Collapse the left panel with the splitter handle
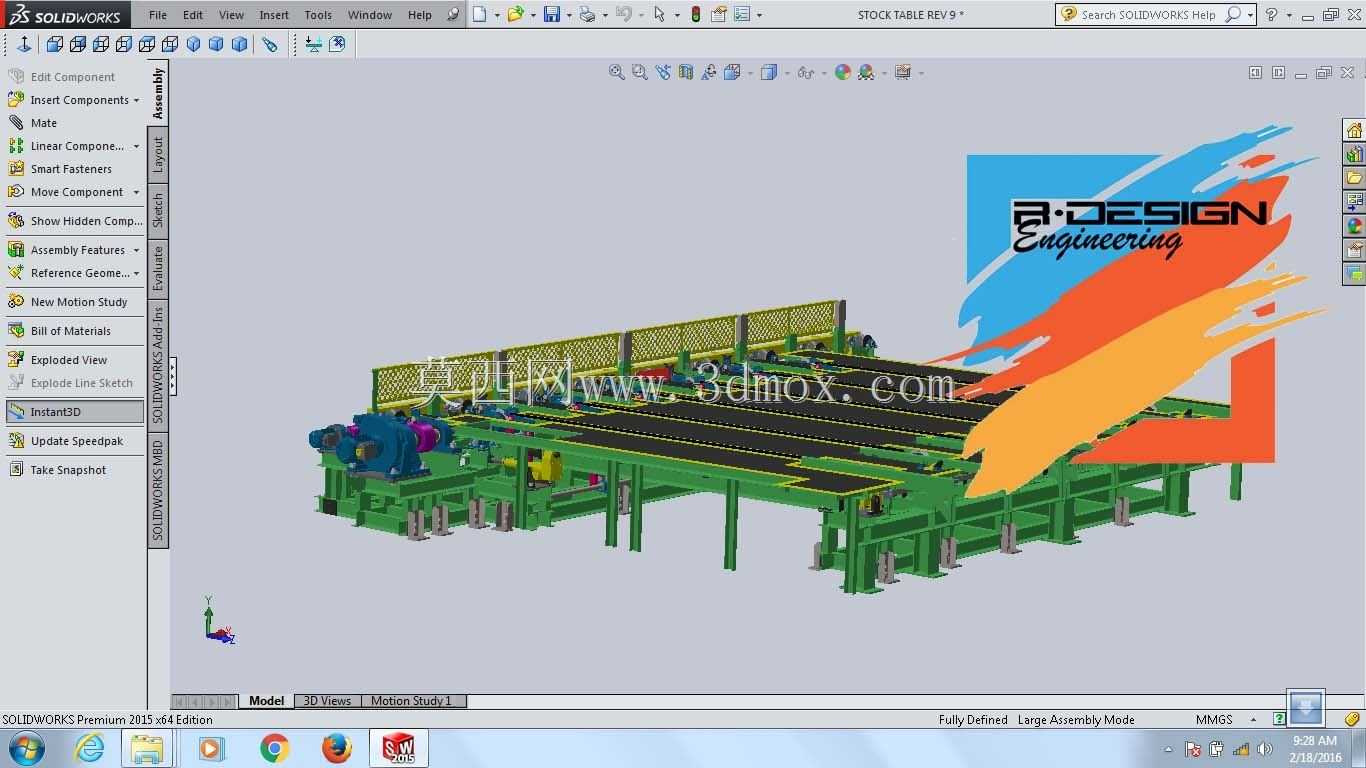The width and height of the screenshot is (1366, 768). point(173,376)
